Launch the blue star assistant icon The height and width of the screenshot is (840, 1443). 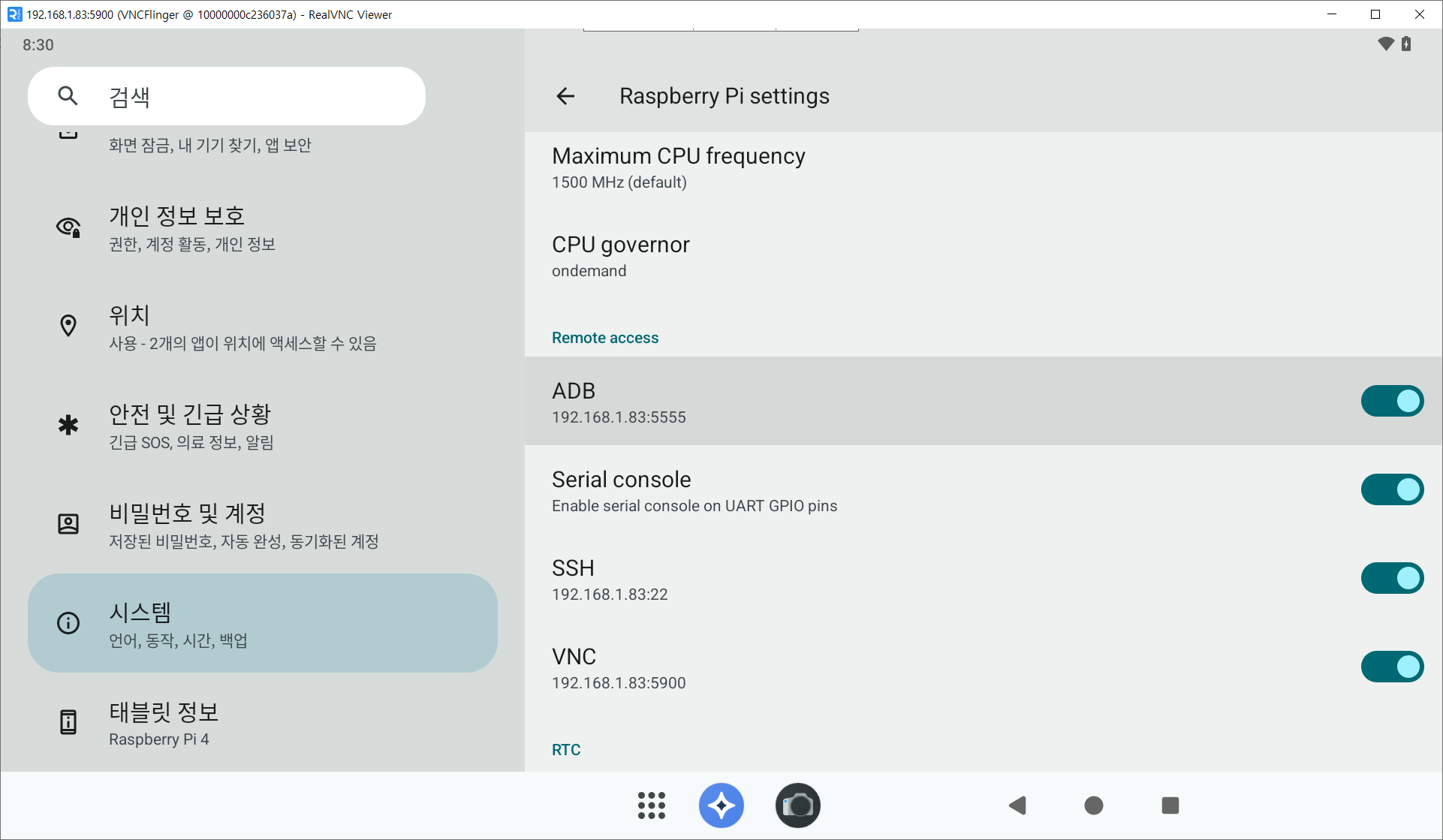[x=721, y=805]
